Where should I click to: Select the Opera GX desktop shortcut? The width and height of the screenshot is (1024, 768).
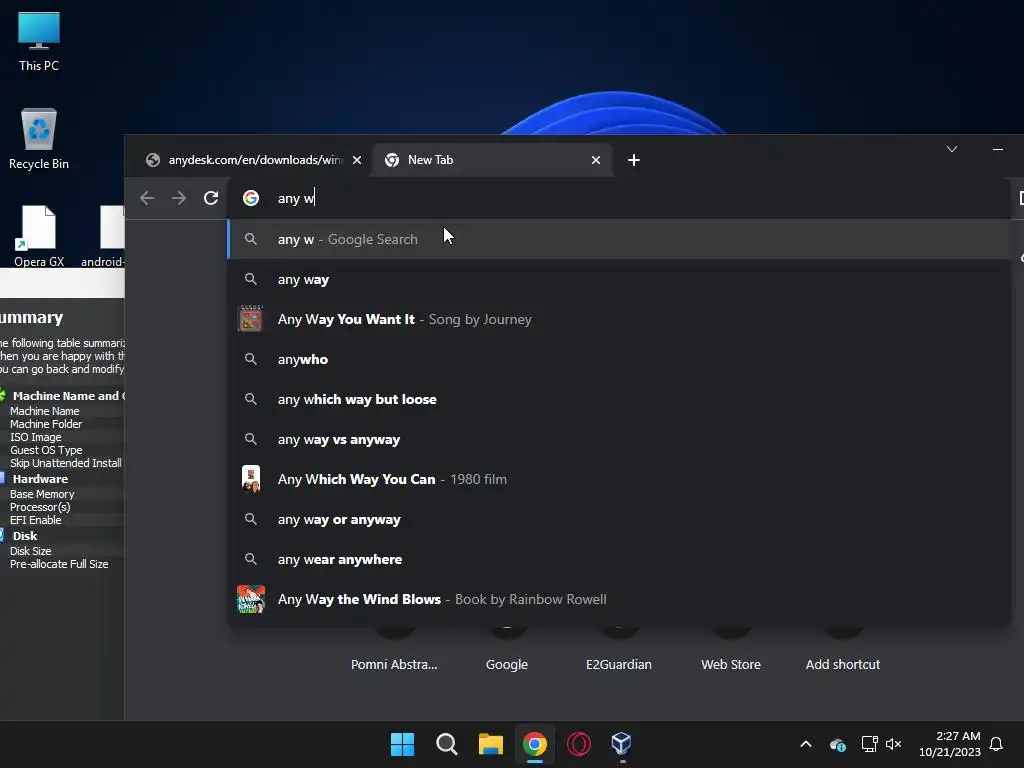(x=39, y=236)
